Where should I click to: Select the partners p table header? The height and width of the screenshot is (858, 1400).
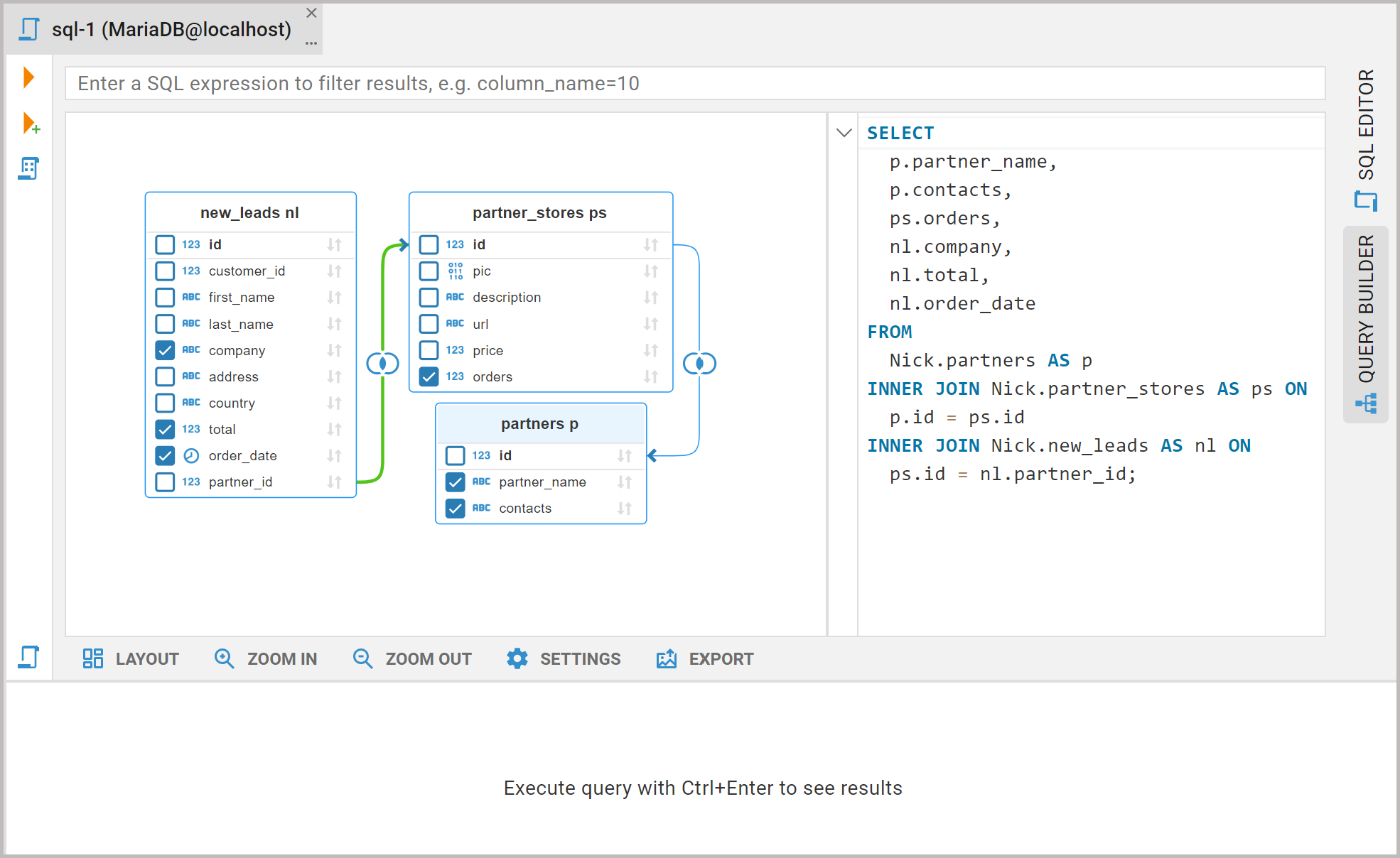tap(540, 424)
